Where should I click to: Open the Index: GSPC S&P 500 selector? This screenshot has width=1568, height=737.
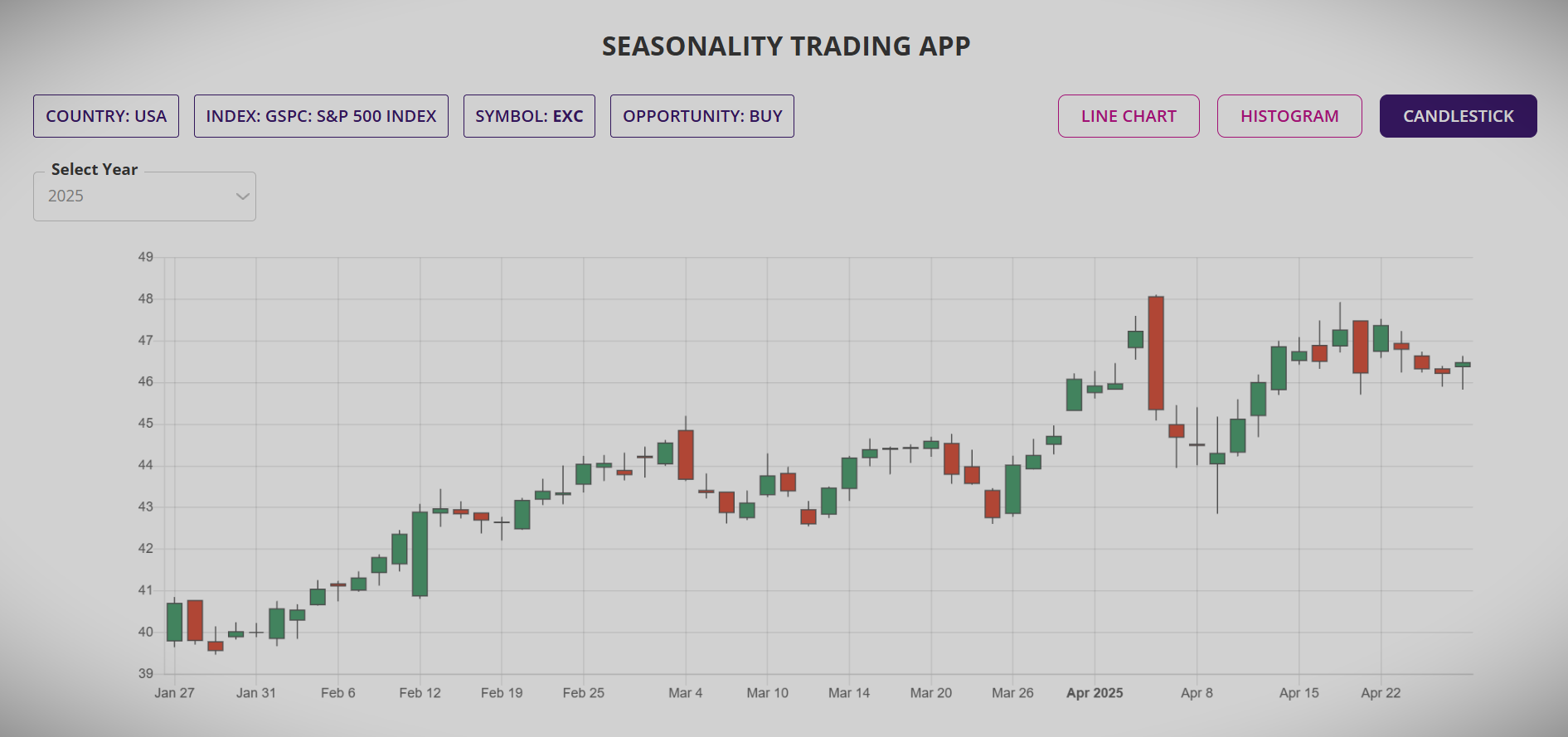(321, 116)
